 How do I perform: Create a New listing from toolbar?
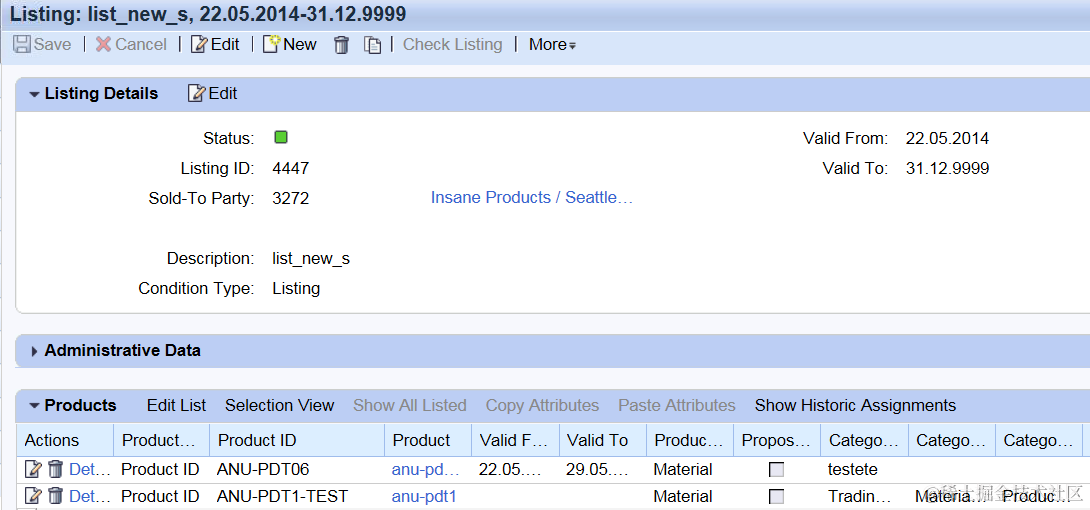(290, 44)
